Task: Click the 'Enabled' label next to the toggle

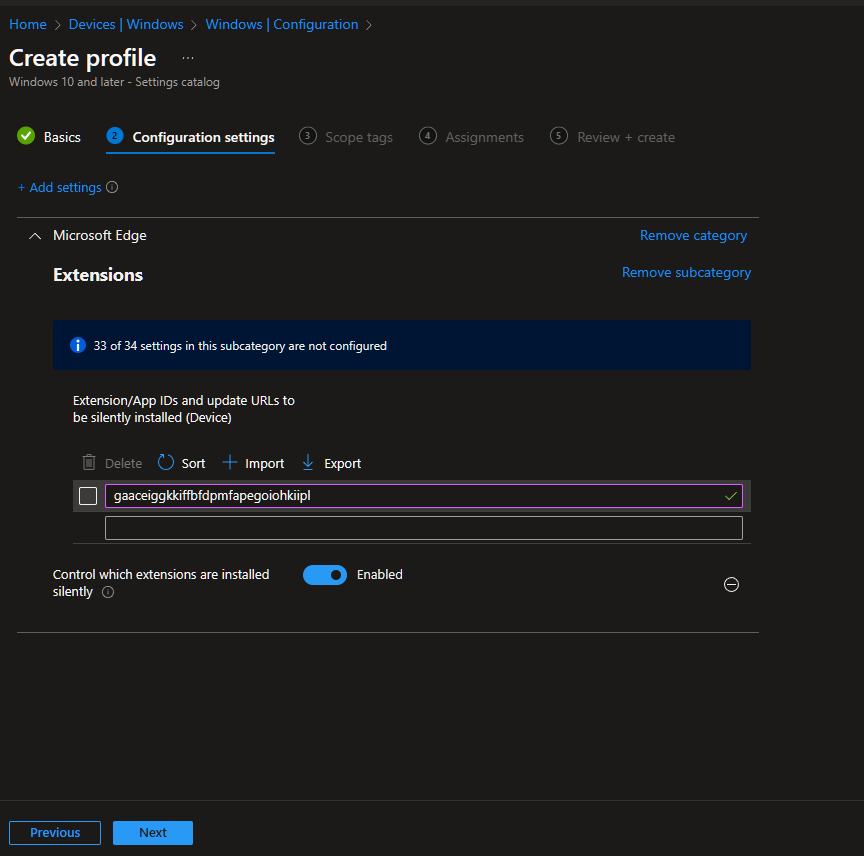Action: point(380,574)
